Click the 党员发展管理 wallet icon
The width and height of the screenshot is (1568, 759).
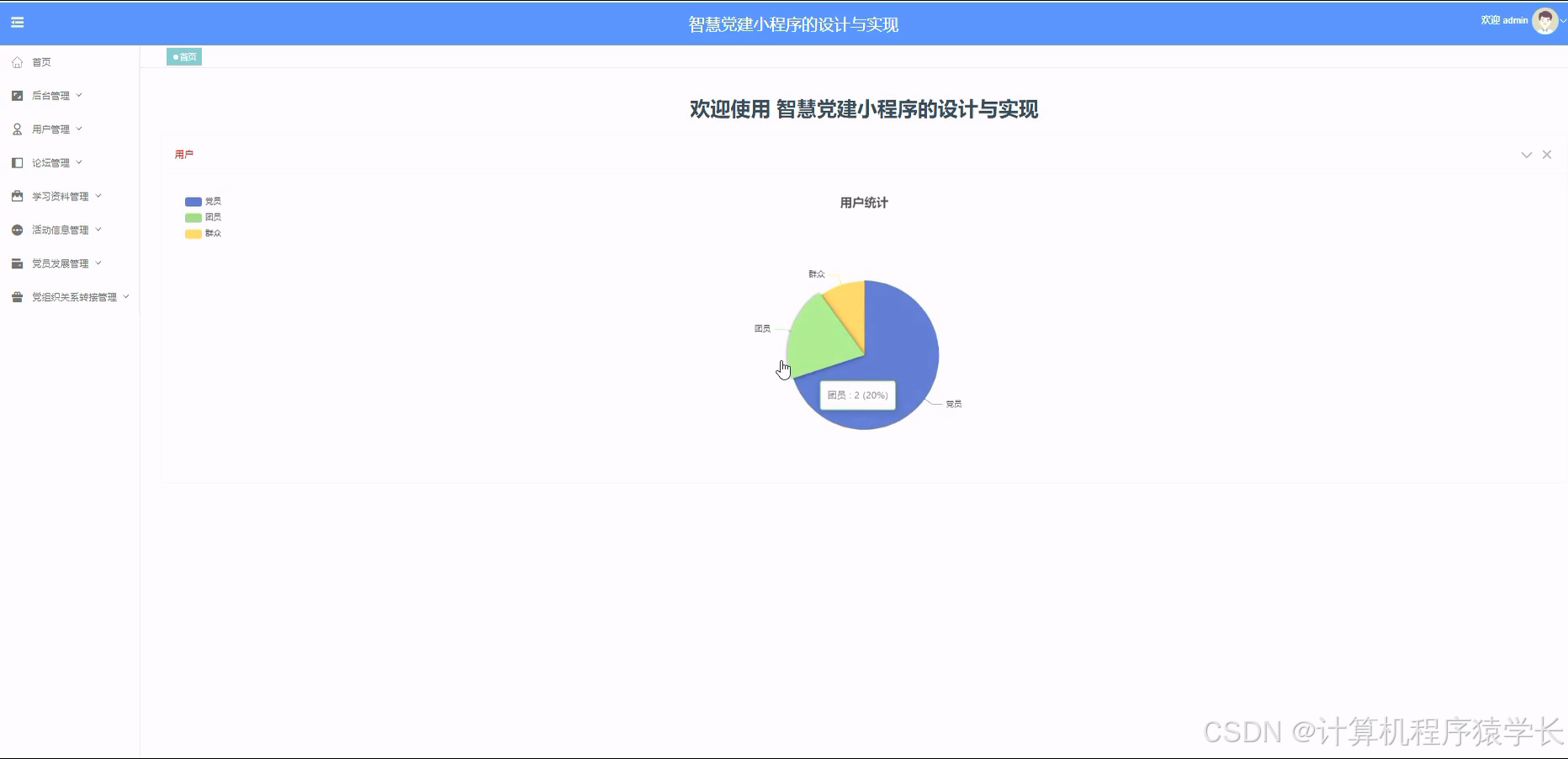(17, 263)
